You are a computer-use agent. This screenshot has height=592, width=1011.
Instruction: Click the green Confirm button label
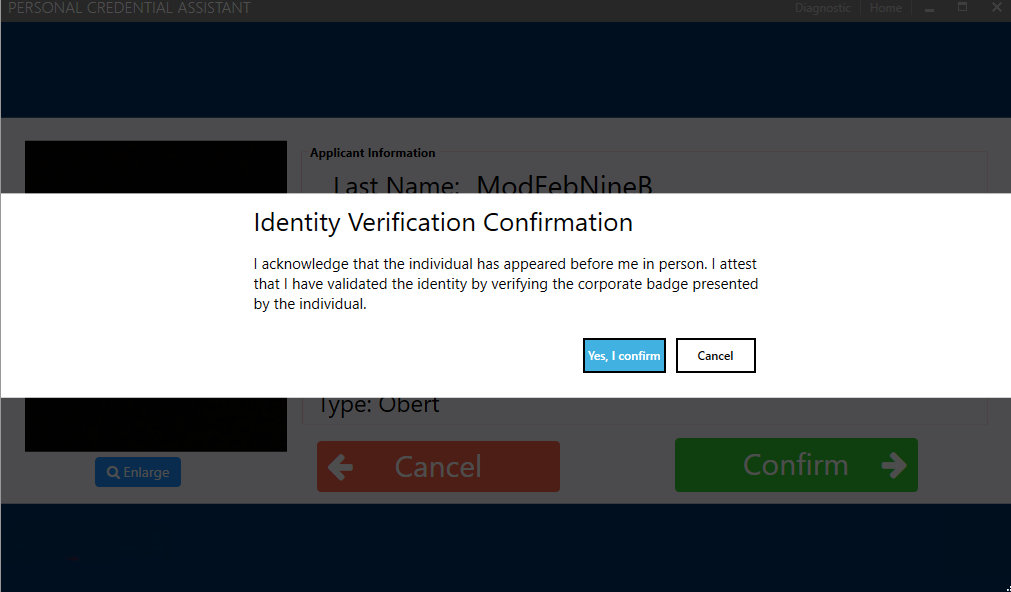(x=795, y=465)
